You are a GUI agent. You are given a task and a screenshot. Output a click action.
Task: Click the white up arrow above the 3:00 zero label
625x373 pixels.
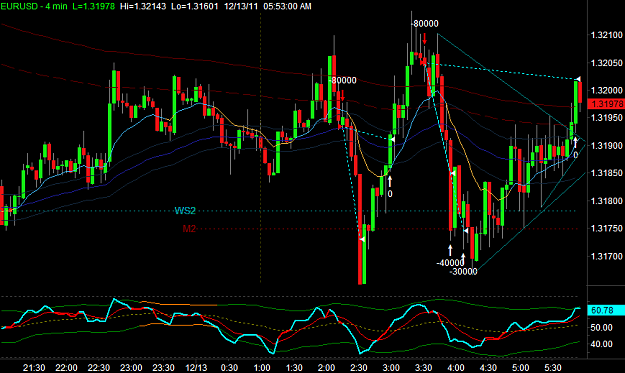[x=390, y=181]
